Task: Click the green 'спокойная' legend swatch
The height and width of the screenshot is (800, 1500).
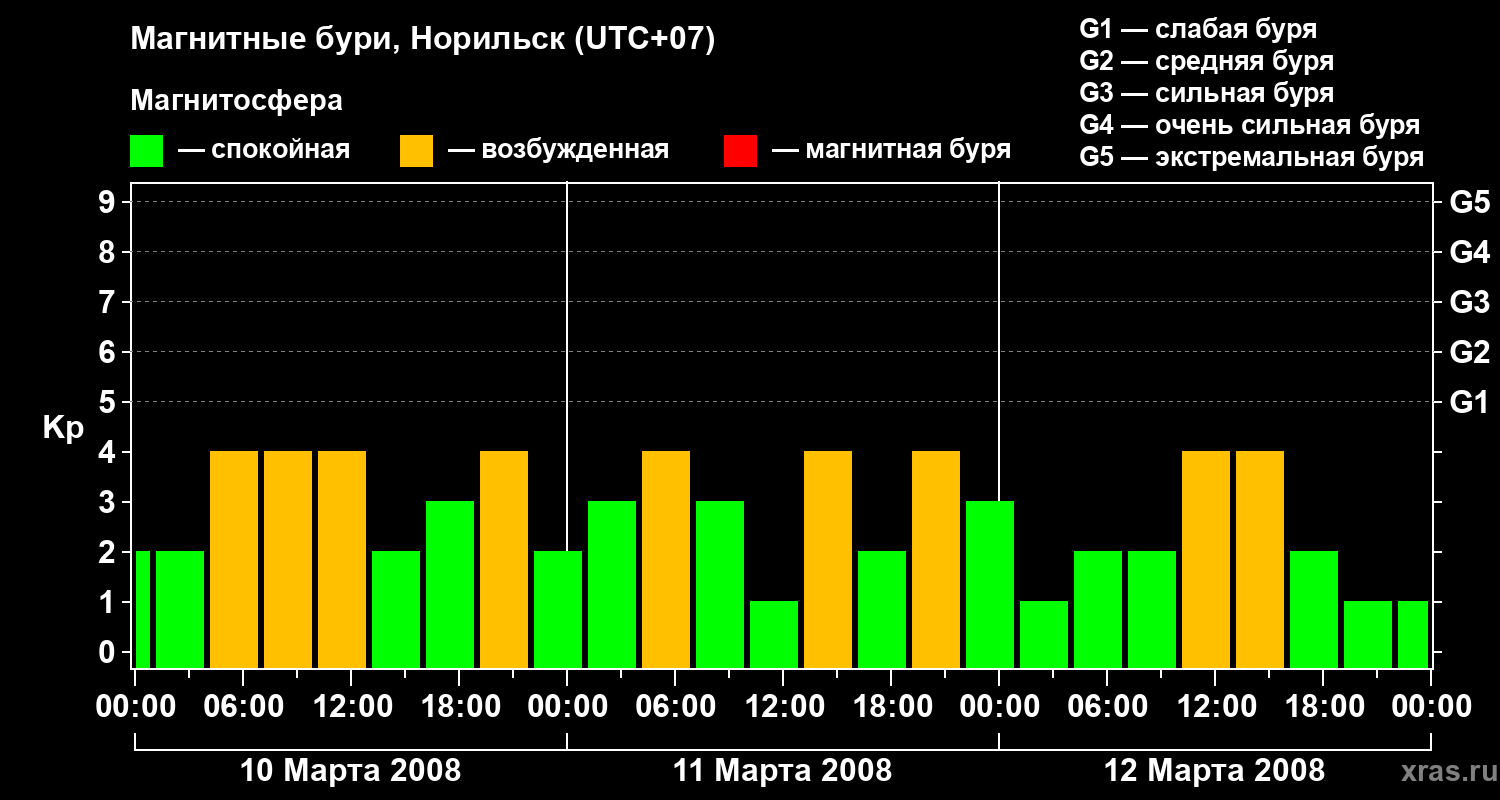Action: [146, 151]
